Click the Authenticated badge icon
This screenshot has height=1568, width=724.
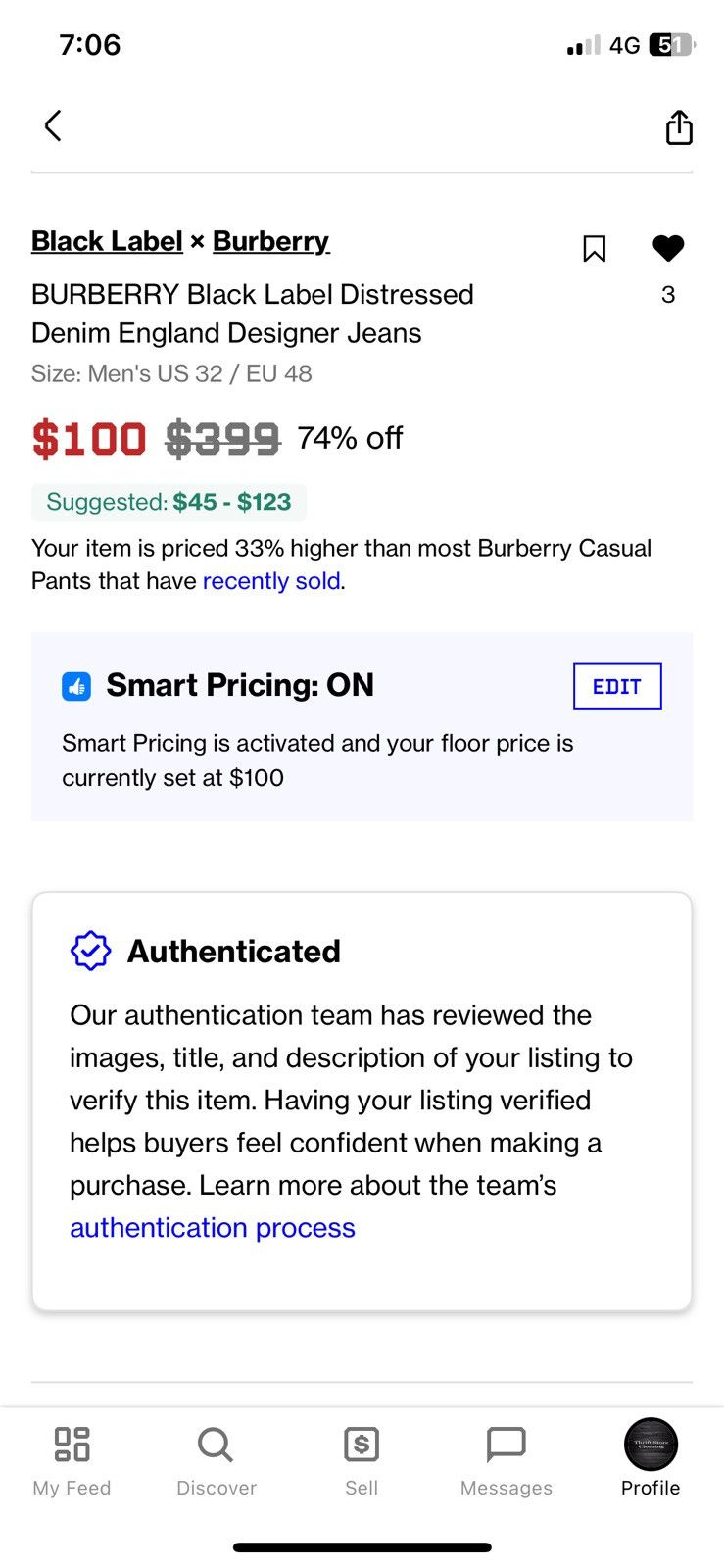pos(90,951)
